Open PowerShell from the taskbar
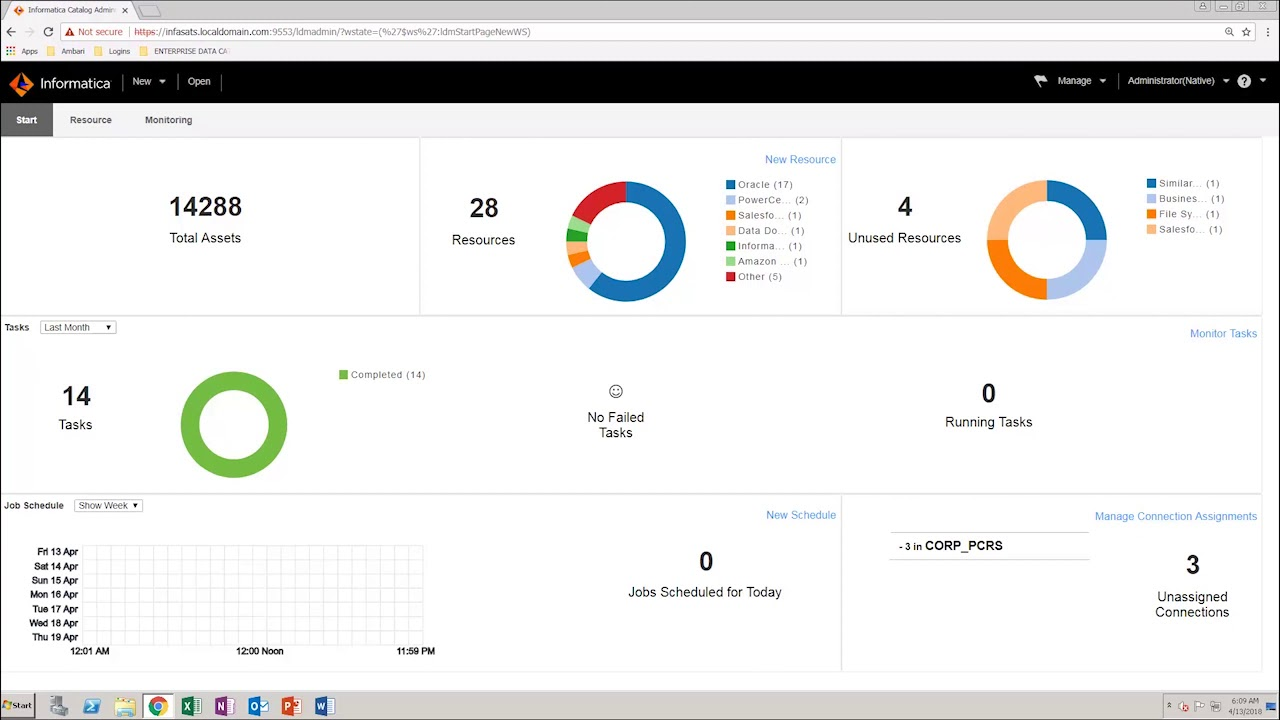This screenshot has height=720, width=1280. click(x=91, y=706)
